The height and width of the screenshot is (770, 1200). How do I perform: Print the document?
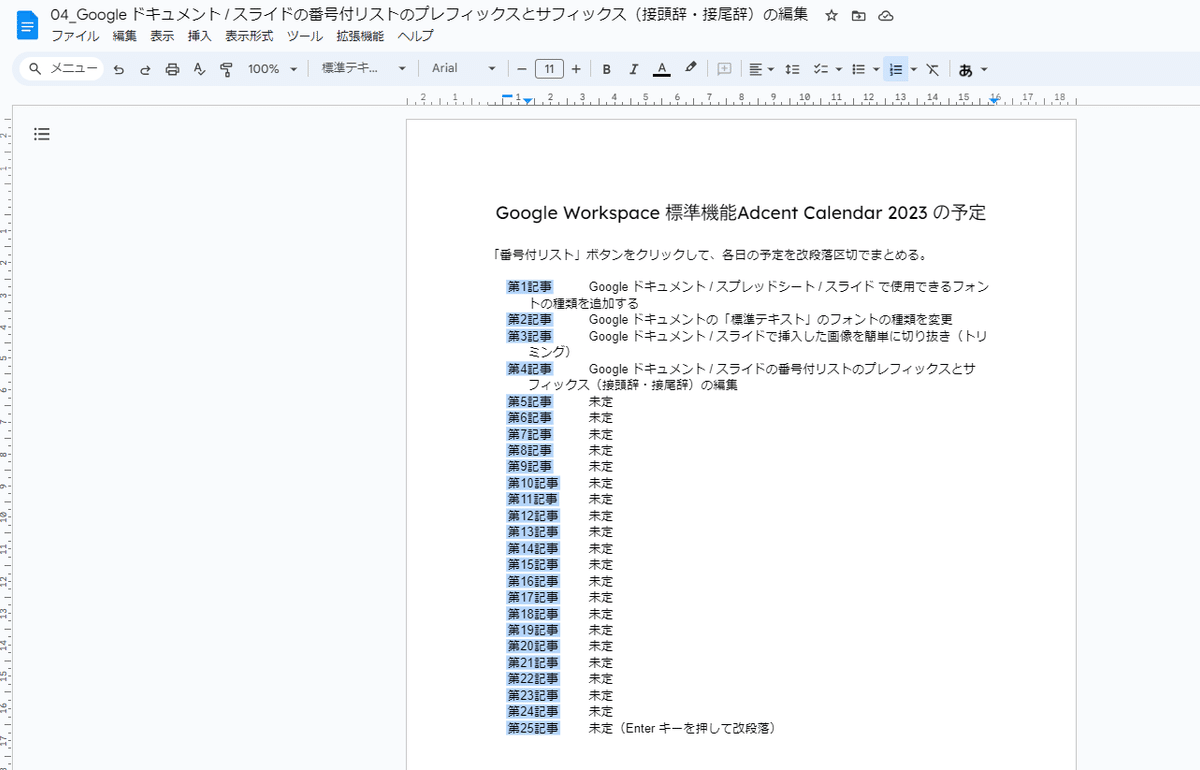click(x=172, y=69)
